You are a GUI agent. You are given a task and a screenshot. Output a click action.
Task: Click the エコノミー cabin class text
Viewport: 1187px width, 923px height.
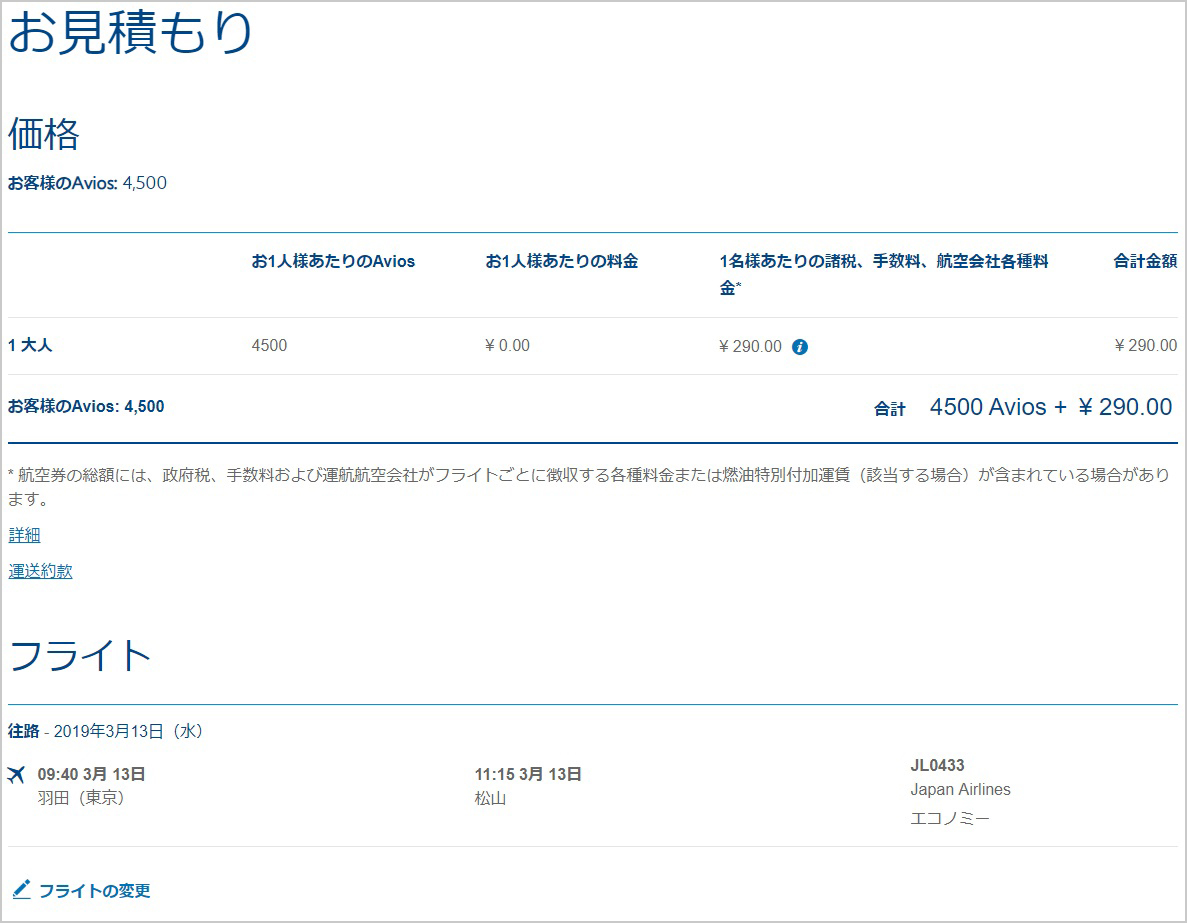coord(949,819)
